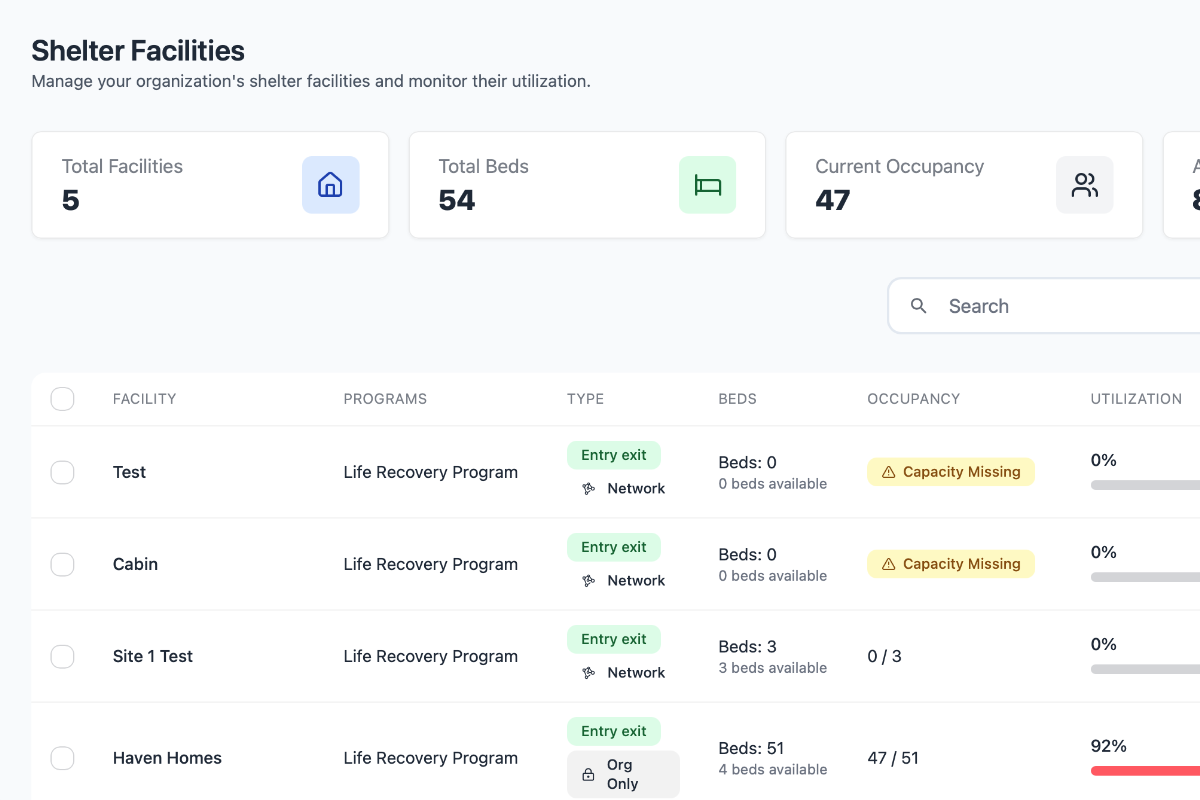Sort by the Utilization column header

point(1136,399)
